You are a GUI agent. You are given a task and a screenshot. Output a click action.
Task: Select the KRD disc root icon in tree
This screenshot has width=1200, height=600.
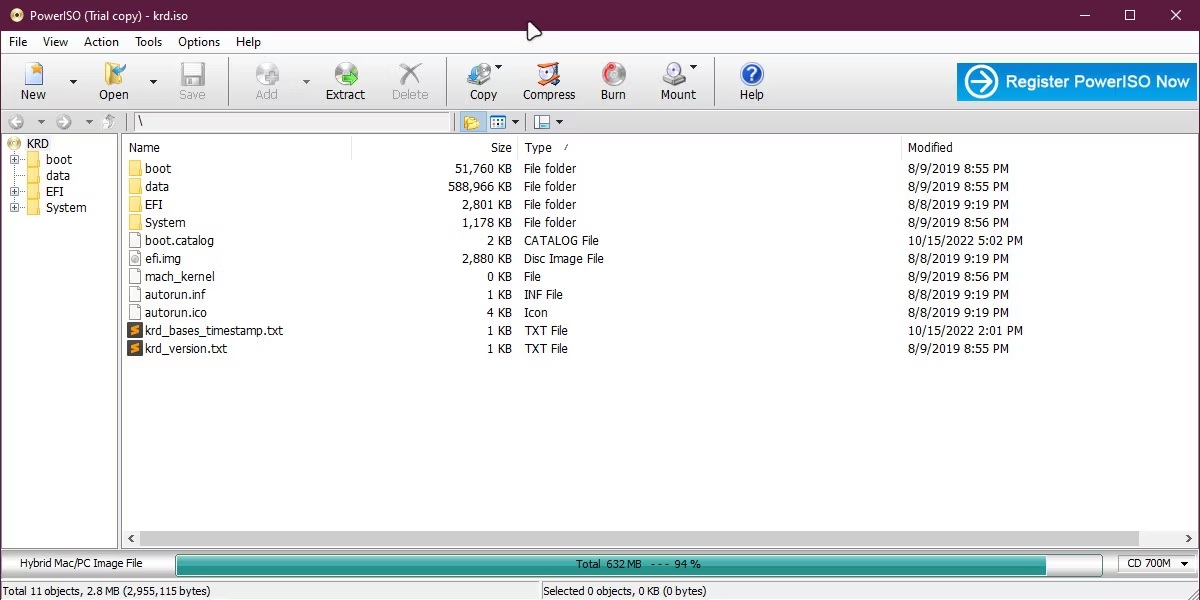pyautogui.click(x=14, y=143)
